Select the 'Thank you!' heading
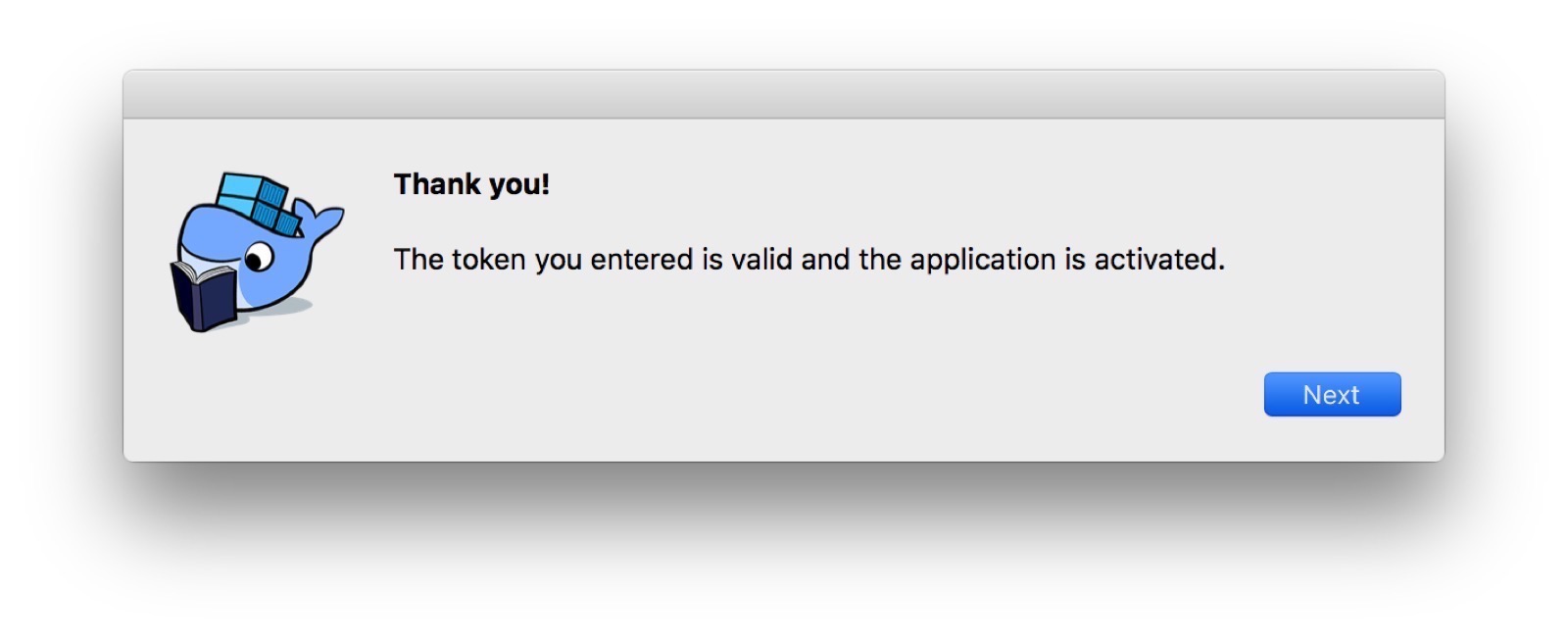 (471, 183)
